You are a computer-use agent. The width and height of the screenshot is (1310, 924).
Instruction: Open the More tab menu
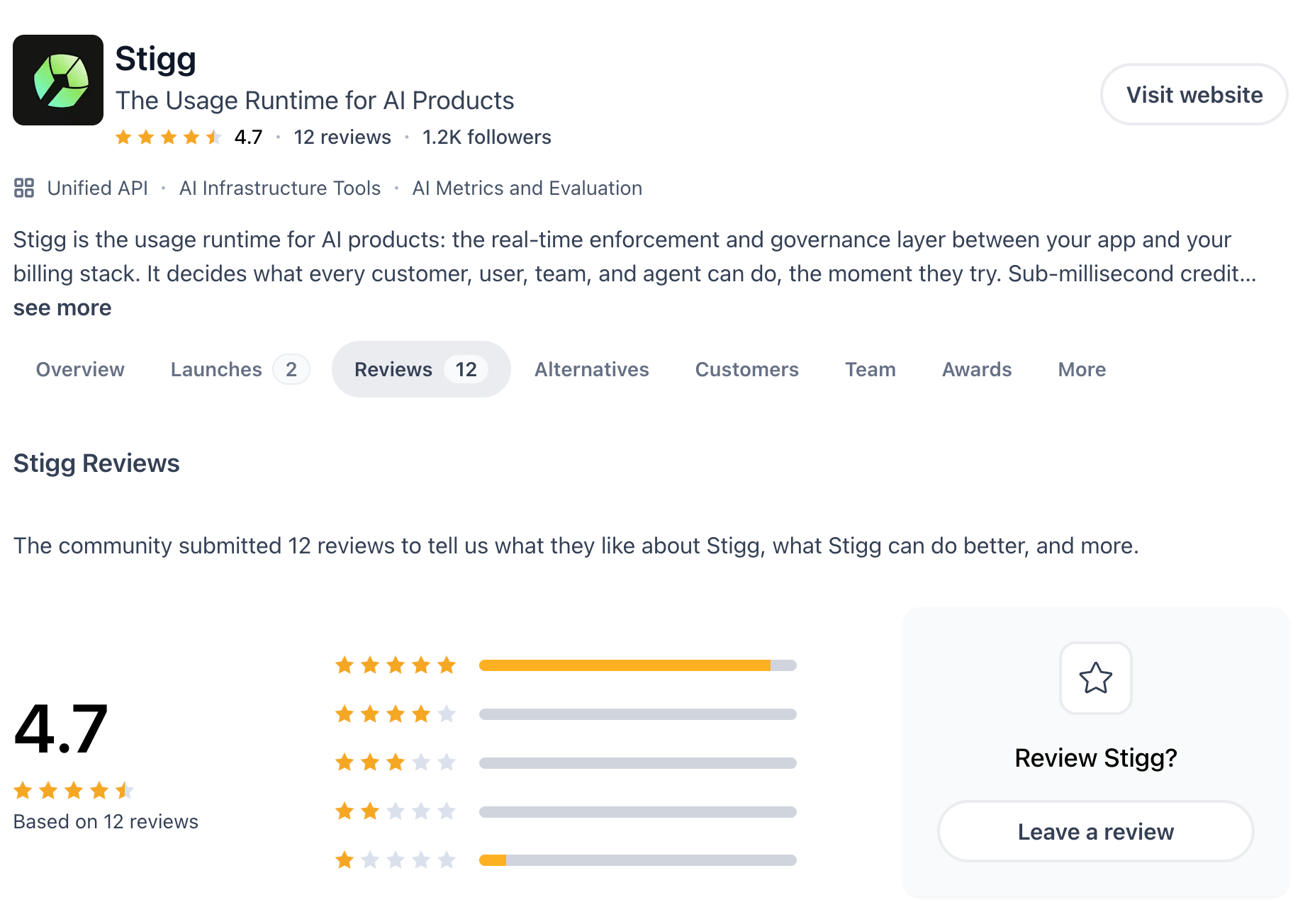[x=1082, y=369]
